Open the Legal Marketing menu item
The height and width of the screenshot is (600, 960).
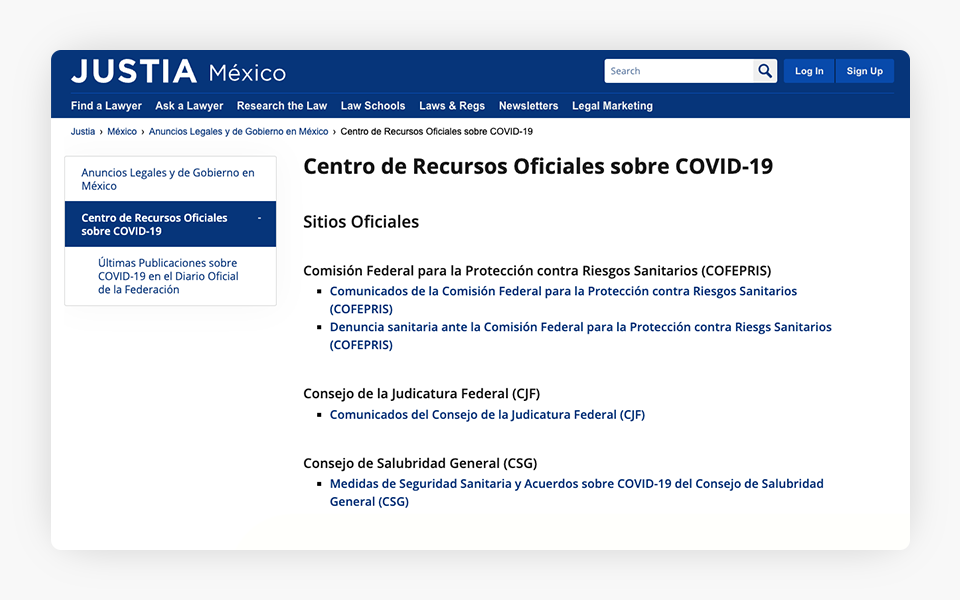coord(612,106)
